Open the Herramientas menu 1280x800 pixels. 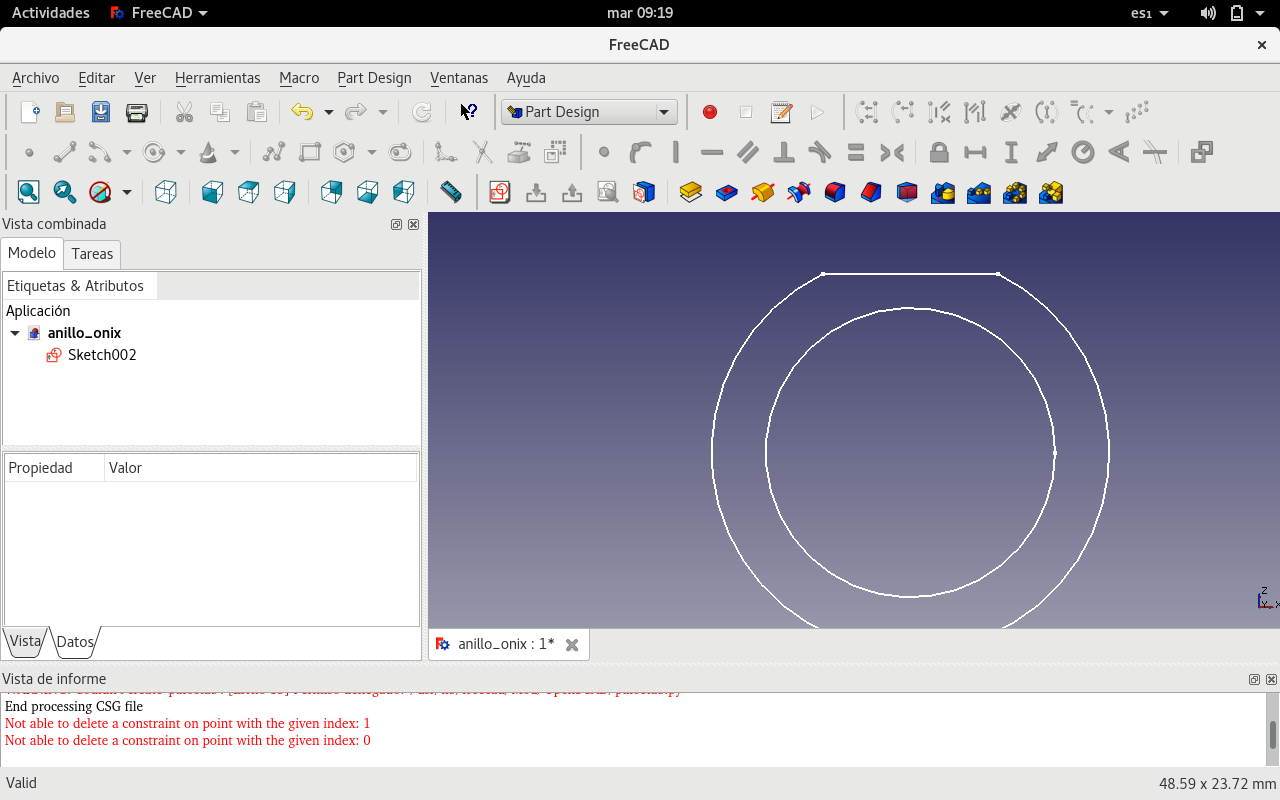217,78
